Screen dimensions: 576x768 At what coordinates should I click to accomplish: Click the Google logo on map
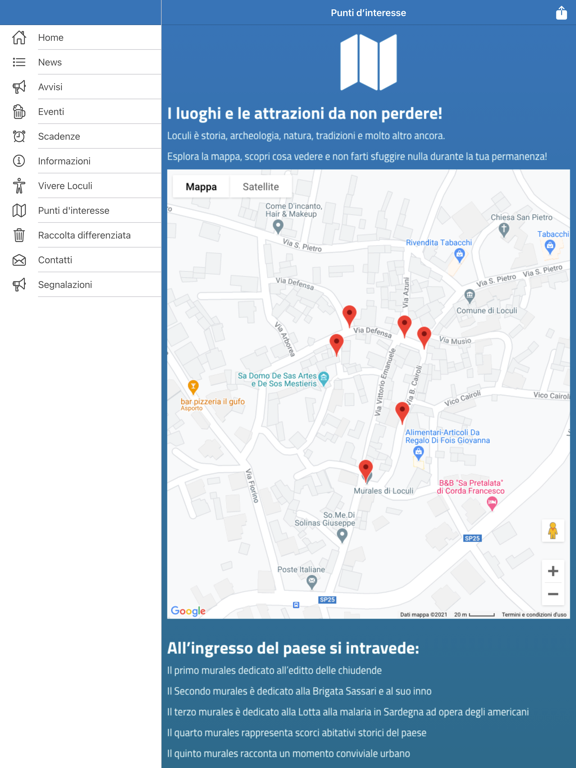point(188,611)
